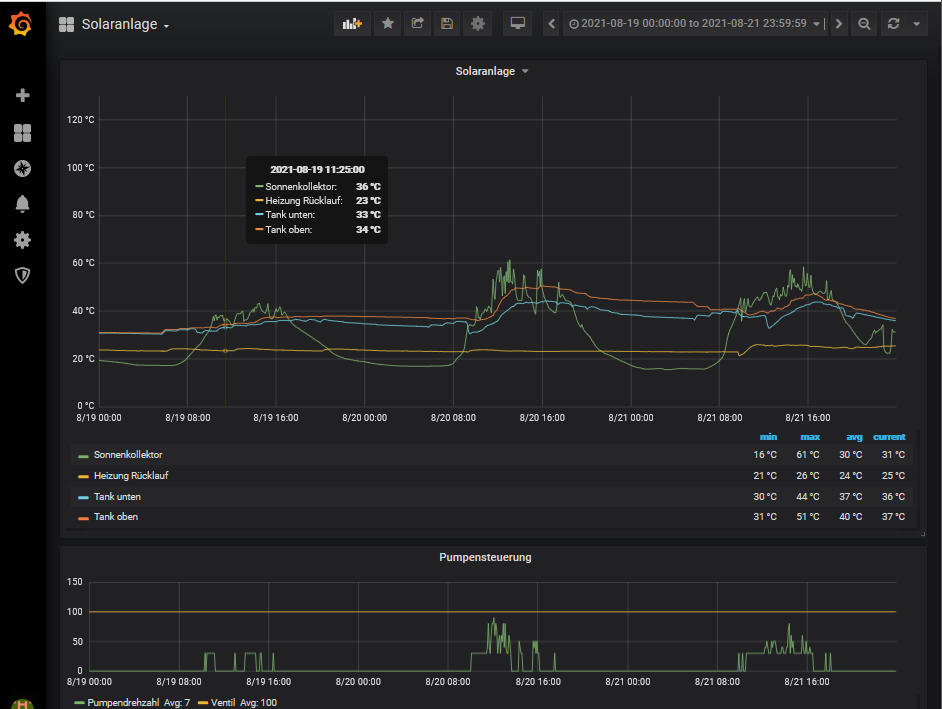Viewport: 942px width, 709px height.
Task: Open the time range picker
Action: tap(694, 24)
